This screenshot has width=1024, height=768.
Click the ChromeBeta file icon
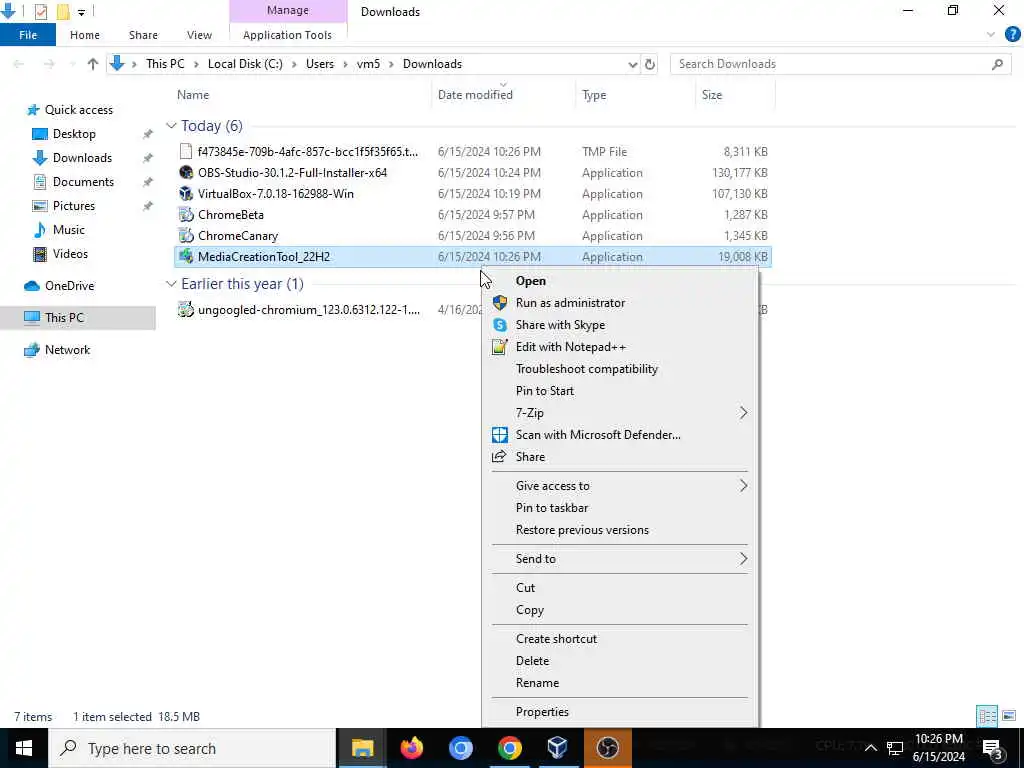pyautogui.click(x=186, y=215)
